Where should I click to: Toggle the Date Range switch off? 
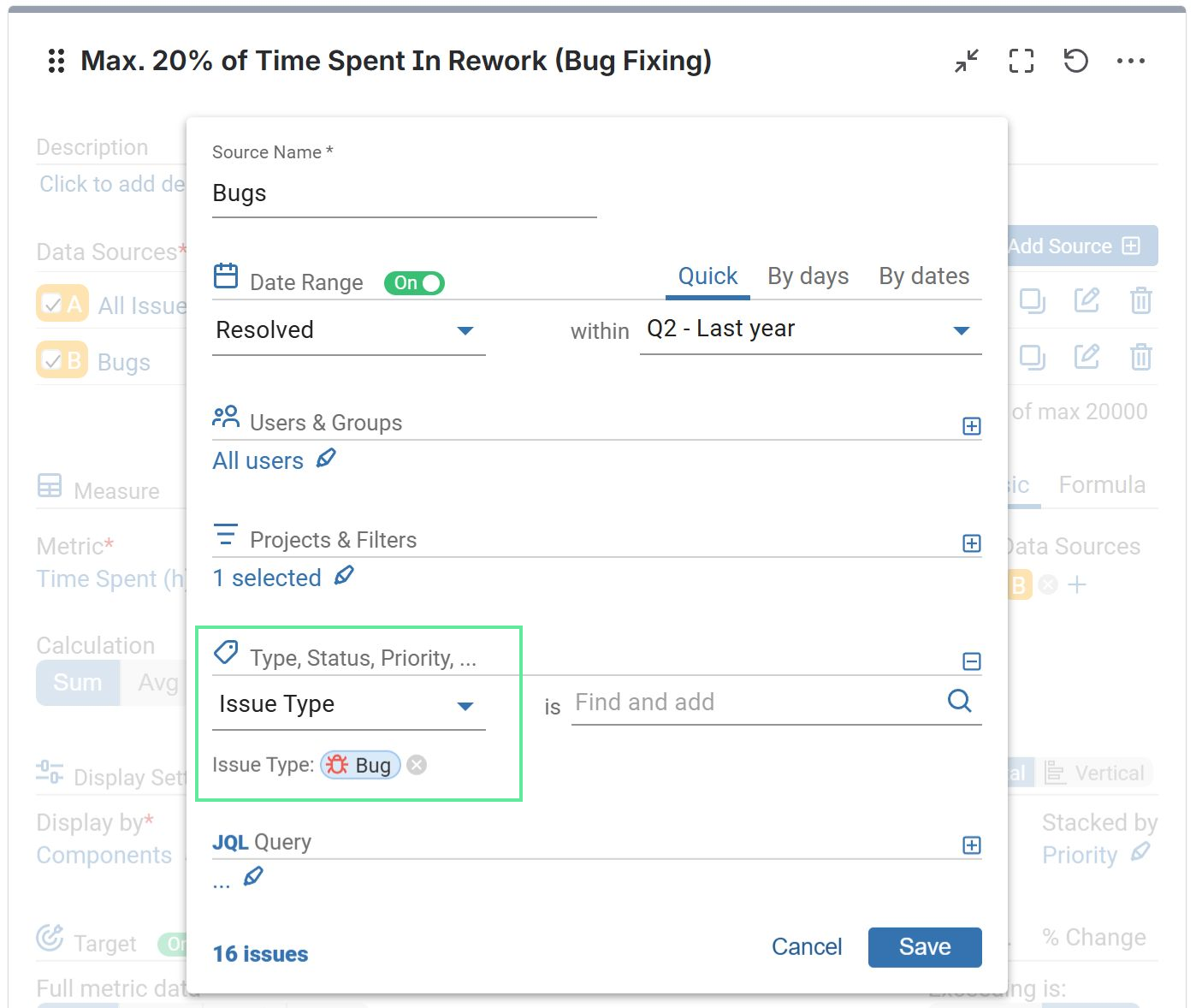pyautogui.click(x=414, y=283)
